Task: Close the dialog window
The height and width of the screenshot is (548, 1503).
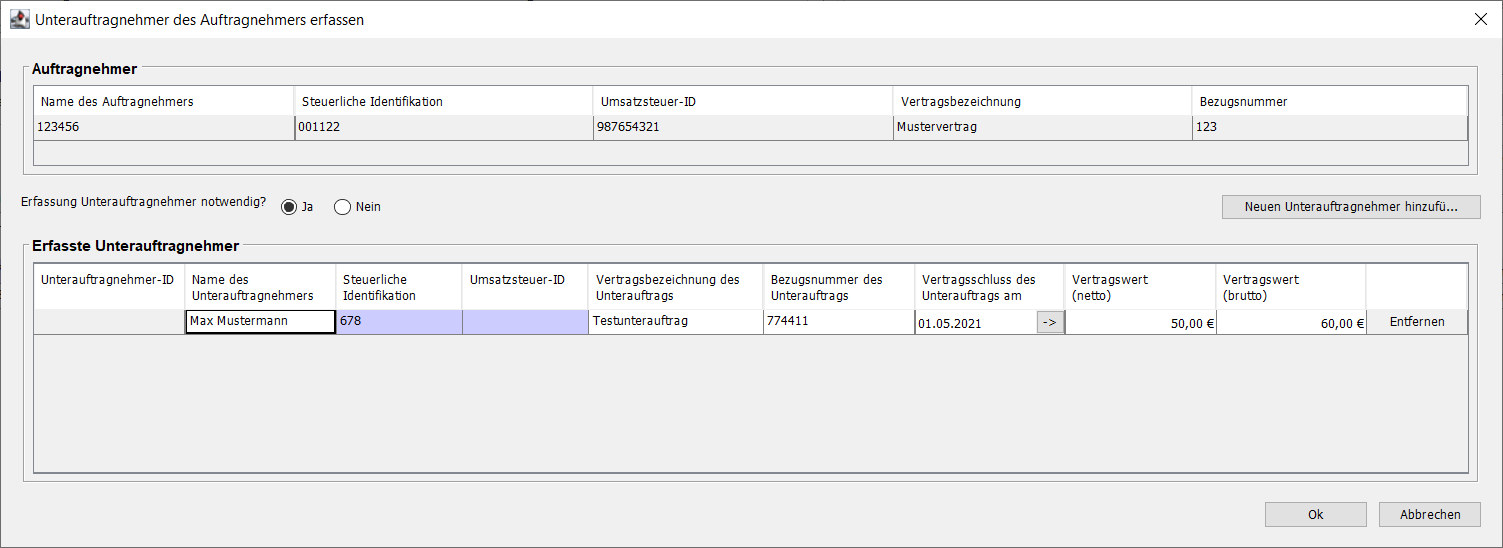Action: click(x=1480, y=19)
